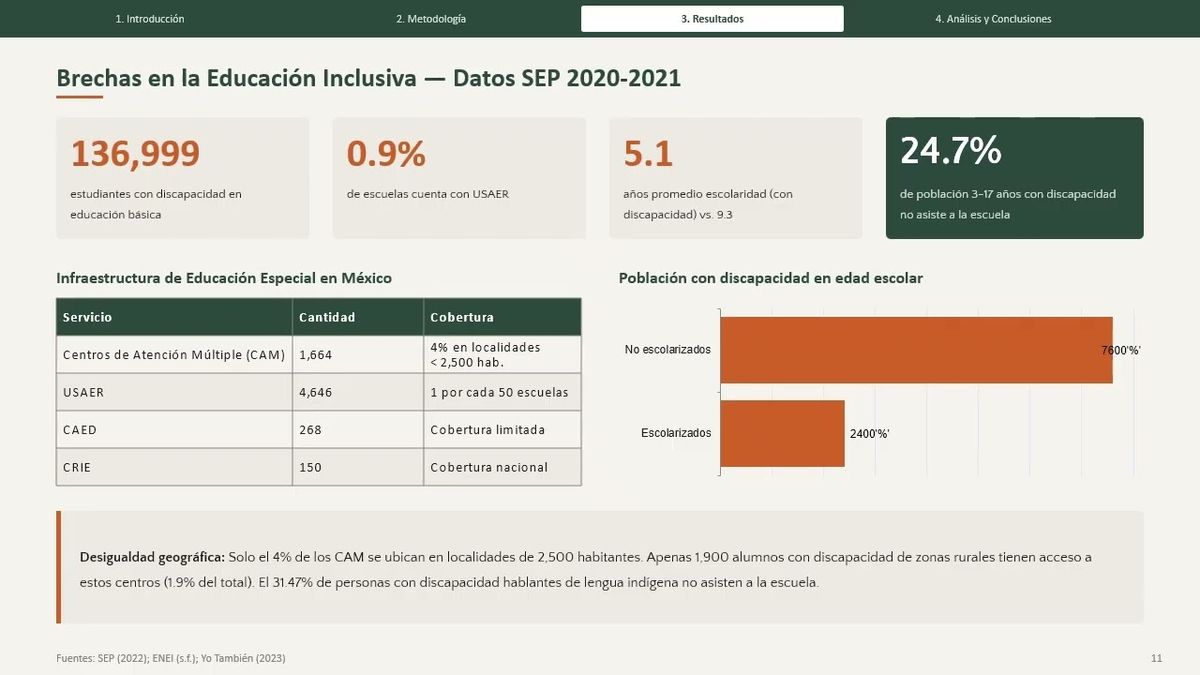Click the Servicio column header

(174, 317)
